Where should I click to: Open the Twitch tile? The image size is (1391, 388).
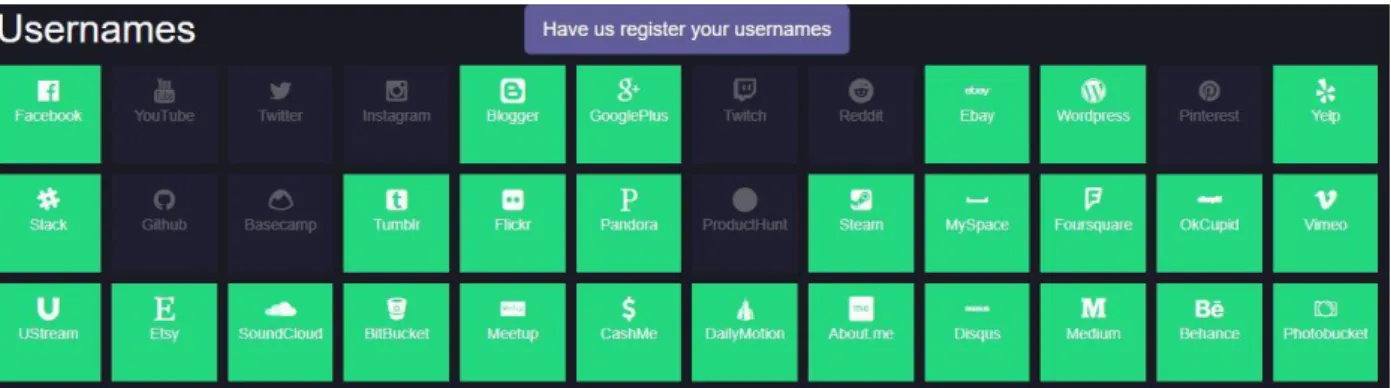pos(745,114)
